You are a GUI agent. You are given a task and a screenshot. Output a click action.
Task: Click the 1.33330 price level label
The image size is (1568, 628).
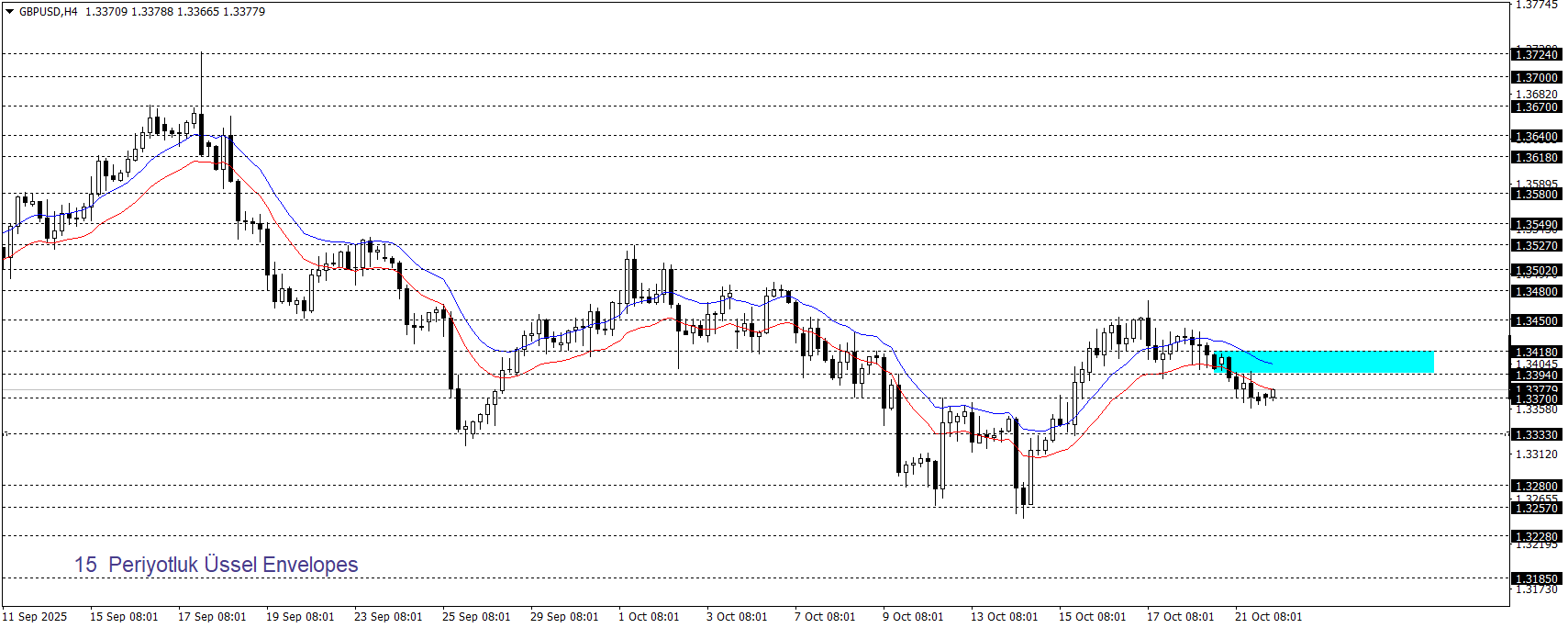(x=1536, y=435)
